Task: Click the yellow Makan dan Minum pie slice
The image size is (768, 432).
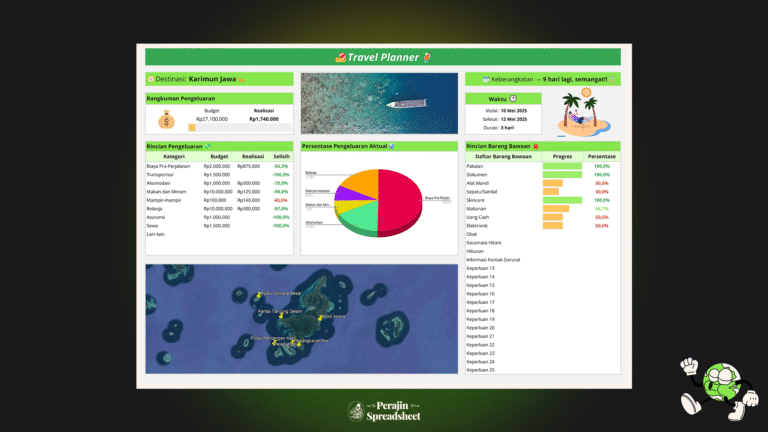Action: pyautogui.click(x=349, y=207)
